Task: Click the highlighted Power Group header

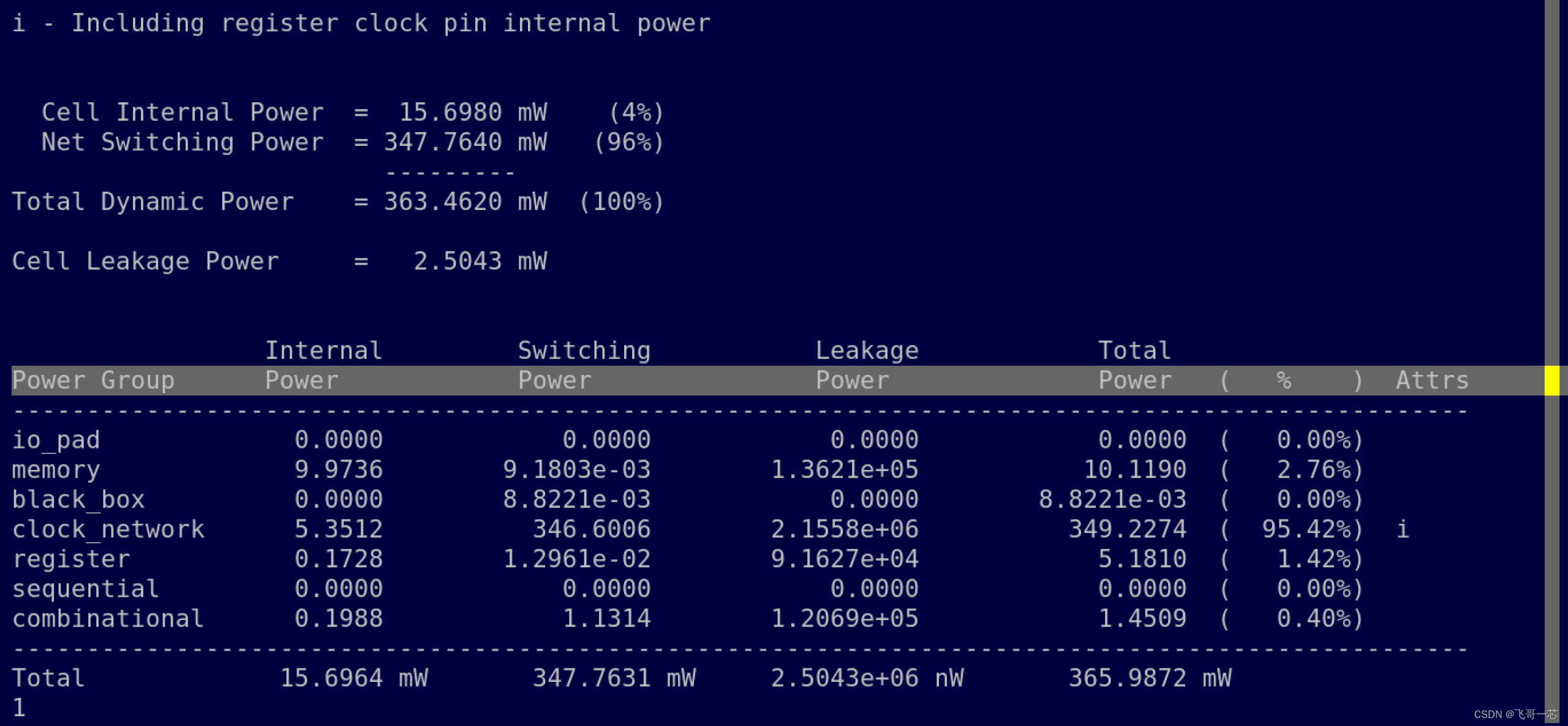Action: click(x=93, y=380)
